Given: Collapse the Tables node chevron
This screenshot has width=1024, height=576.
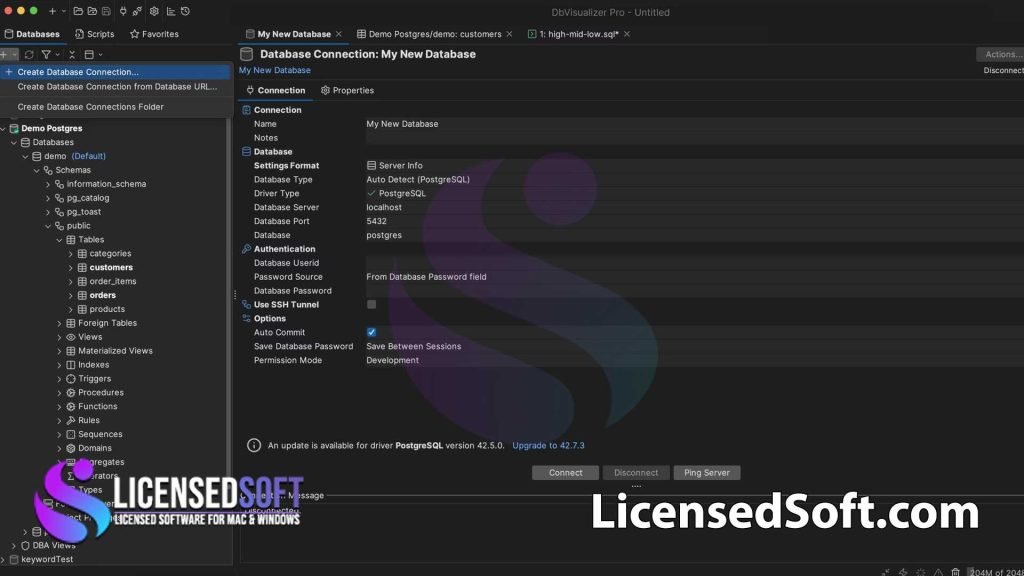Looking at the screenshot, I should tap(59, 240).
